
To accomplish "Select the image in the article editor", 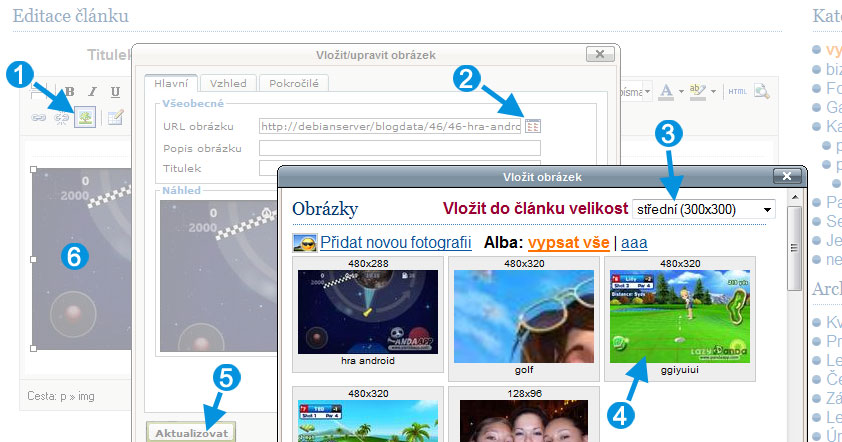I will pyautogui.click(x=82, y=259).
